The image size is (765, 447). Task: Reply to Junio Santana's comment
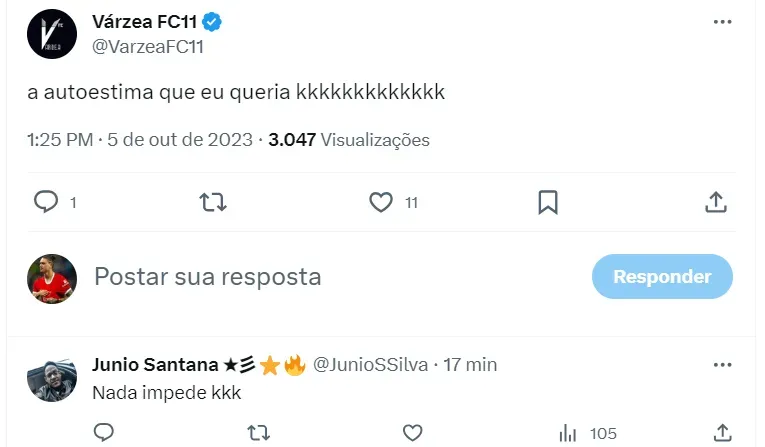[x=105, y=433]
